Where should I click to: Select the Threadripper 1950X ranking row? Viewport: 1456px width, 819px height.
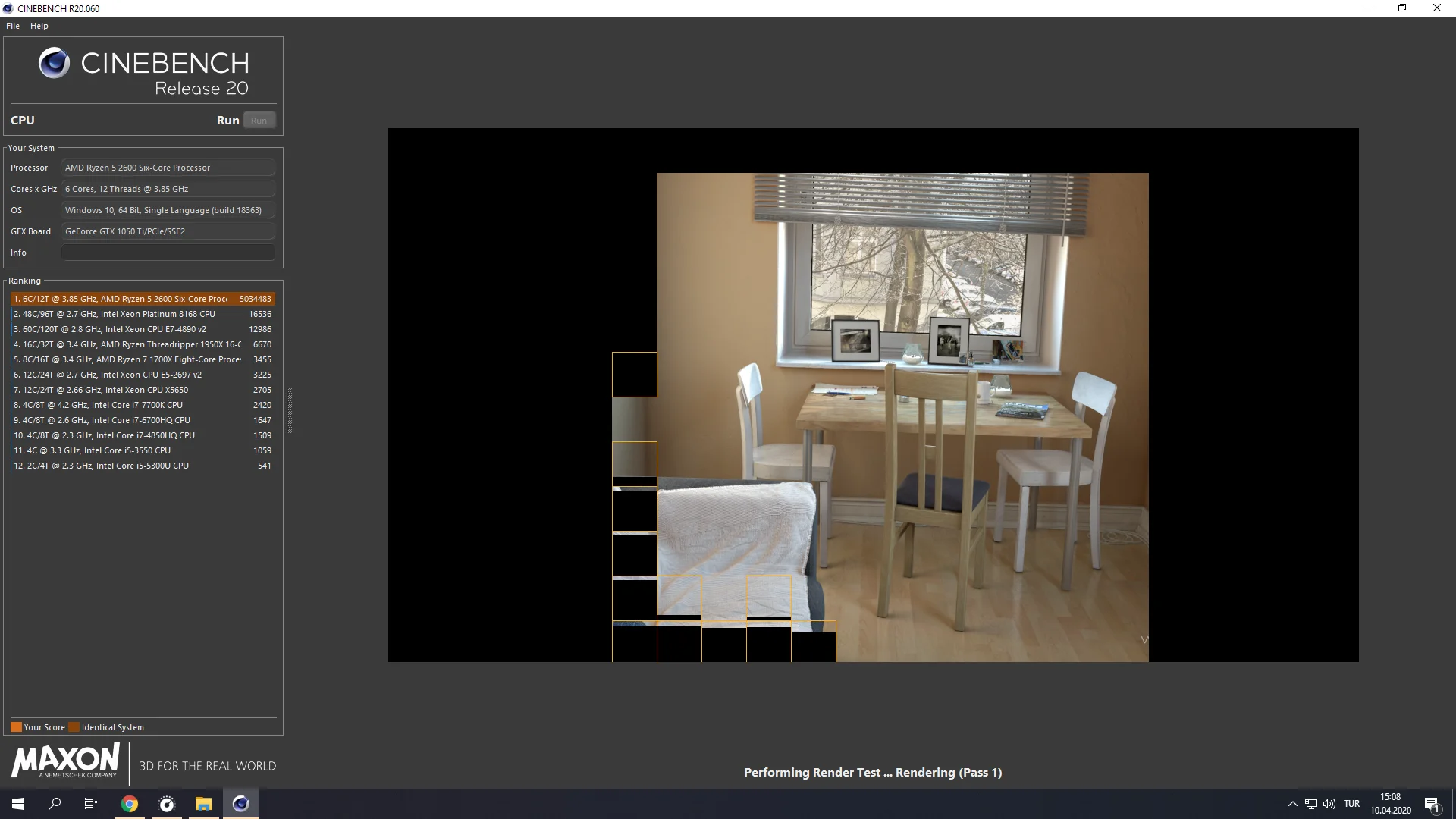[x=143, y=344]
